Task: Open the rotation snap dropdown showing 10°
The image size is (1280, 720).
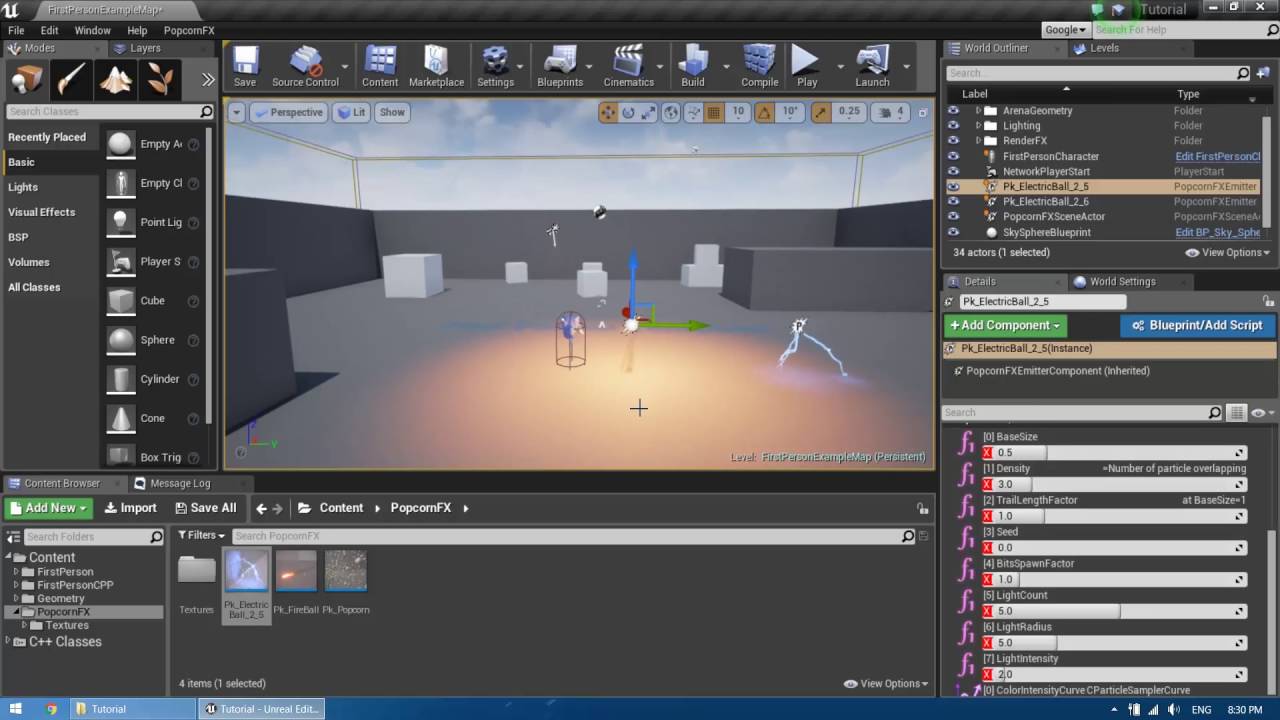Action: 791,113
